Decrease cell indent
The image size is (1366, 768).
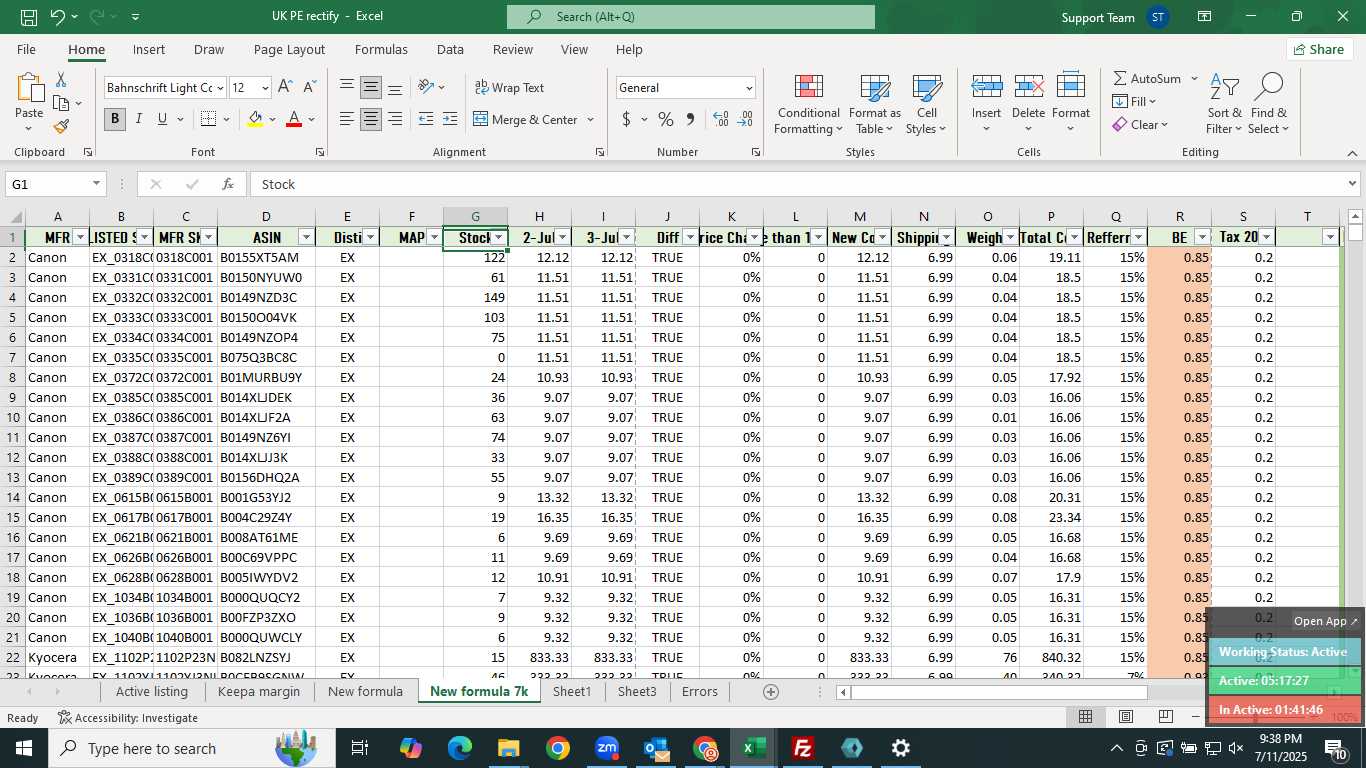[x=425, y=119]
